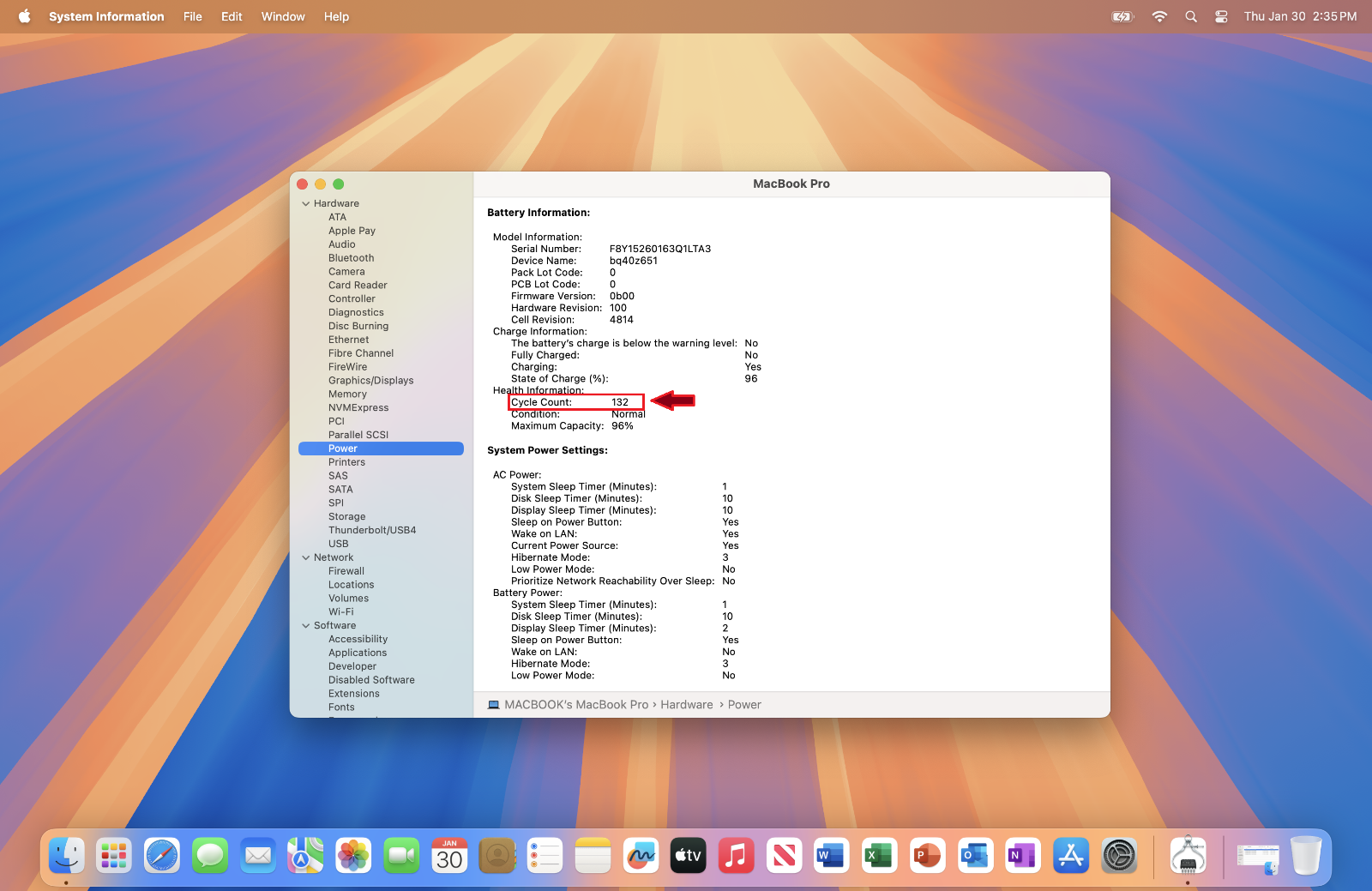1372x891 pixels.
Task: Open System Settings gear in Dock
Action: tap(1119, 856)
